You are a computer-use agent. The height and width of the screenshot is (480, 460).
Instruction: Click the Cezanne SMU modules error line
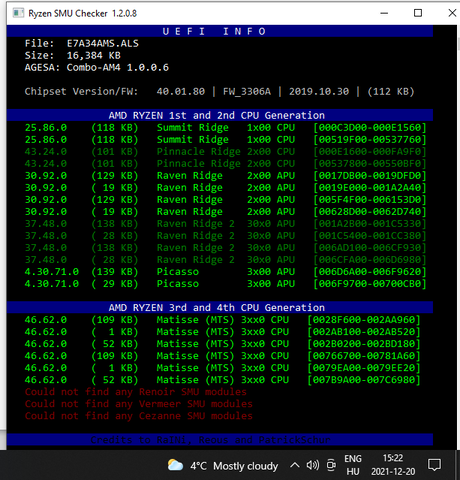point(139,416)
